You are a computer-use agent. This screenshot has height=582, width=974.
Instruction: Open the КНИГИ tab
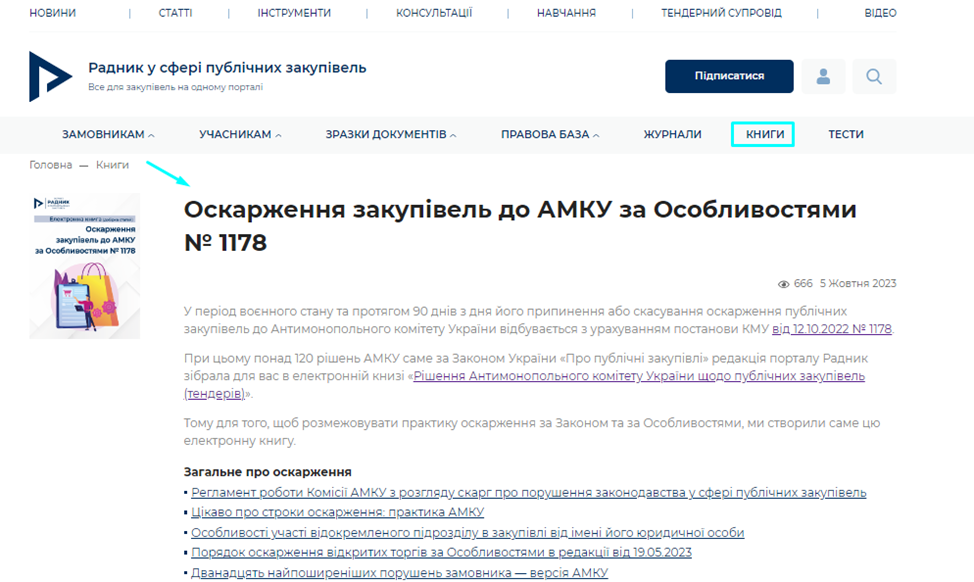(x=764, y=134)
